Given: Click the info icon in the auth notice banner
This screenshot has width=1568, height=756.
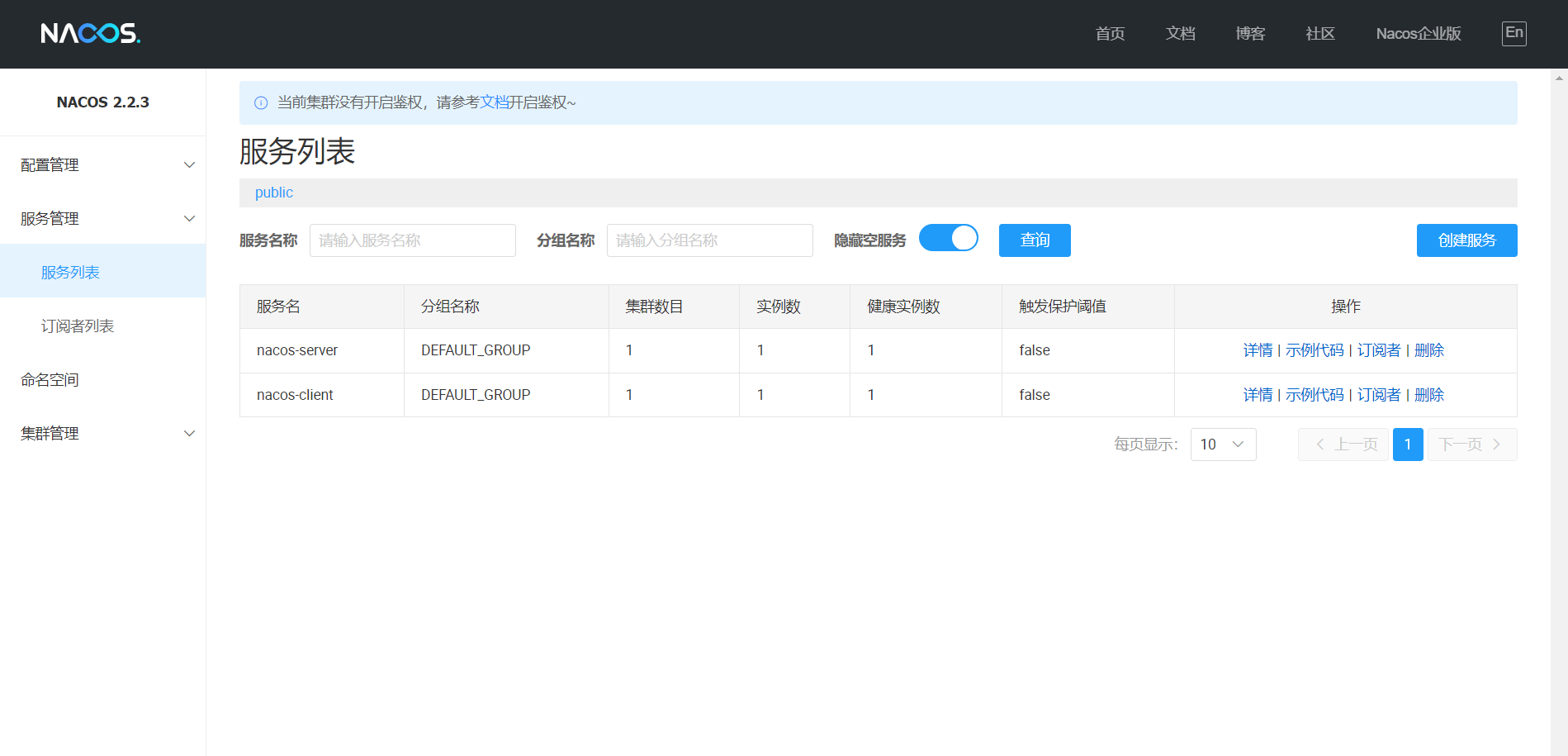Looking at the screenshot, I should coord(261,102).
